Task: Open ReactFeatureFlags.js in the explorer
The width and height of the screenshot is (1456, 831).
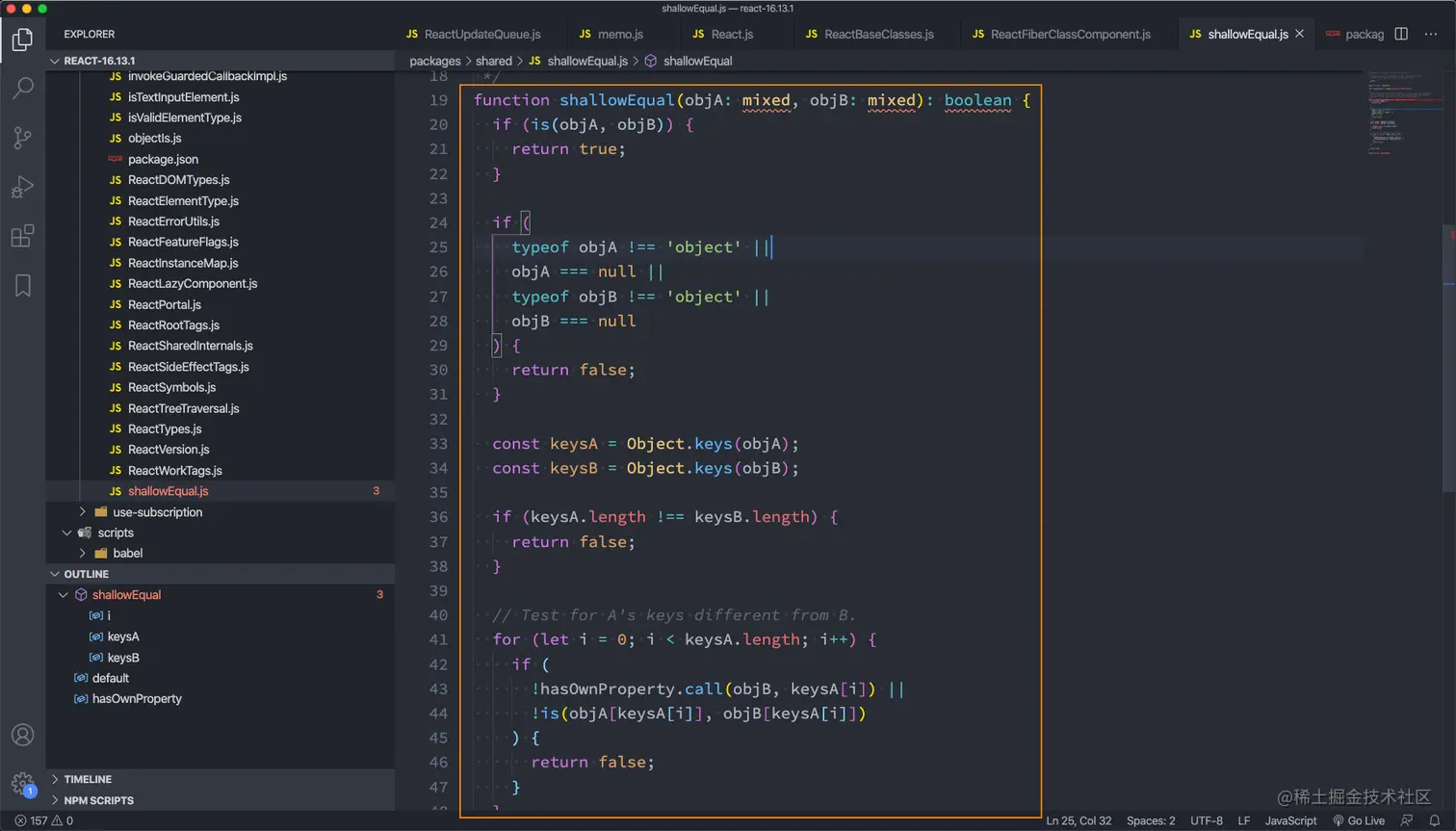Action: pos(183,243)
